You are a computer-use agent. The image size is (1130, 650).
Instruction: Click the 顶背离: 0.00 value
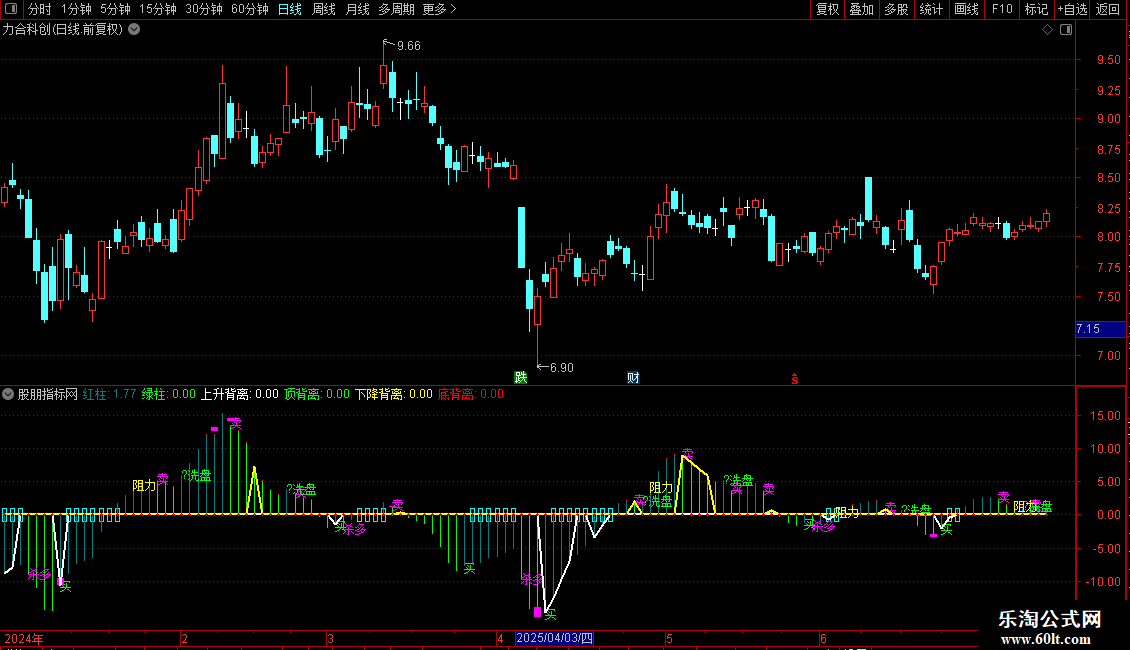(316, 394)
